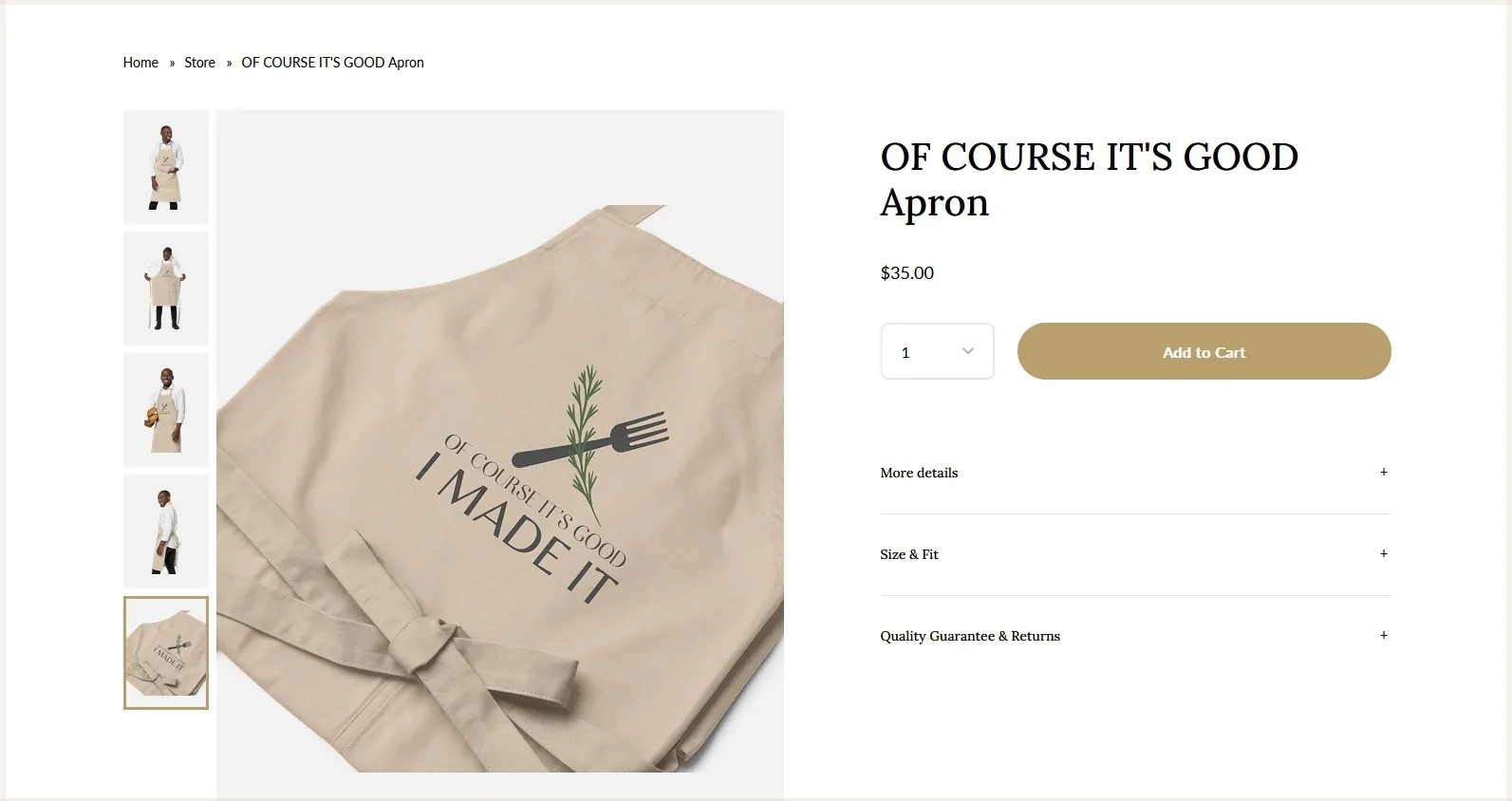Screen dimensions: 1512x801
Task: Select thumbnail of man holding bread
Action: [166, 410]
